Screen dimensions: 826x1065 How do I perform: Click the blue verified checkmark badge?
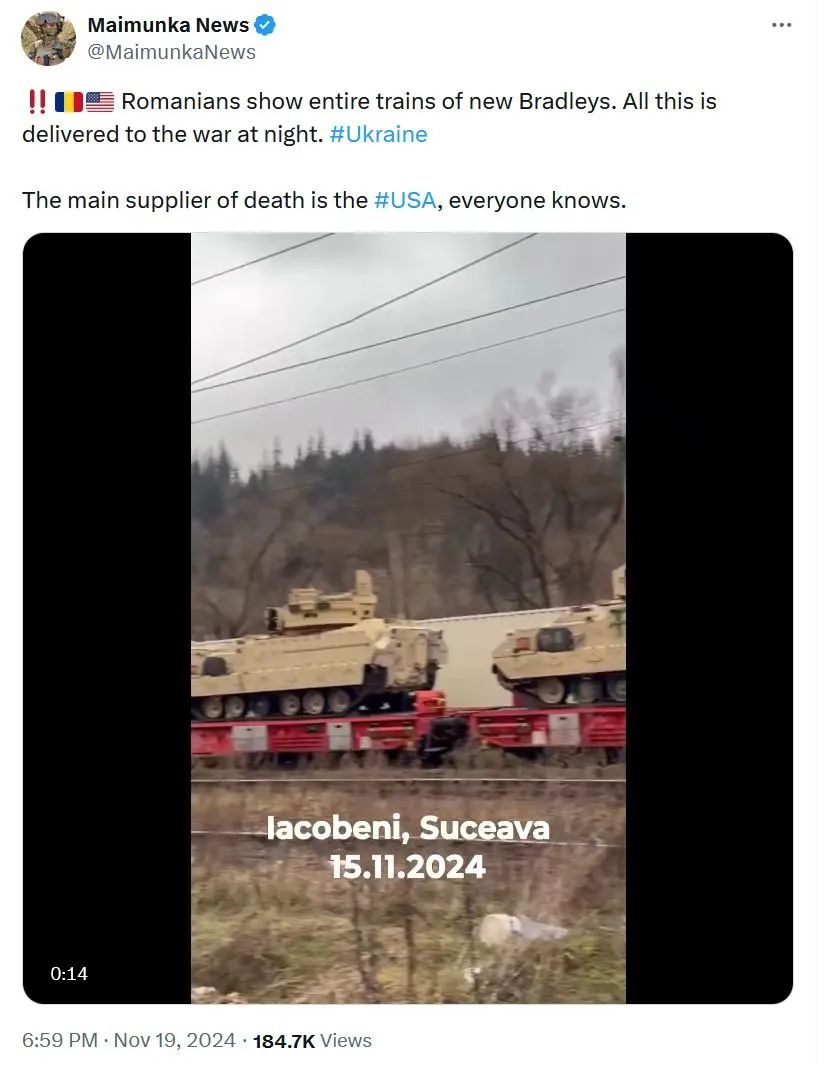pyautogui.click(x=265, y=25)
